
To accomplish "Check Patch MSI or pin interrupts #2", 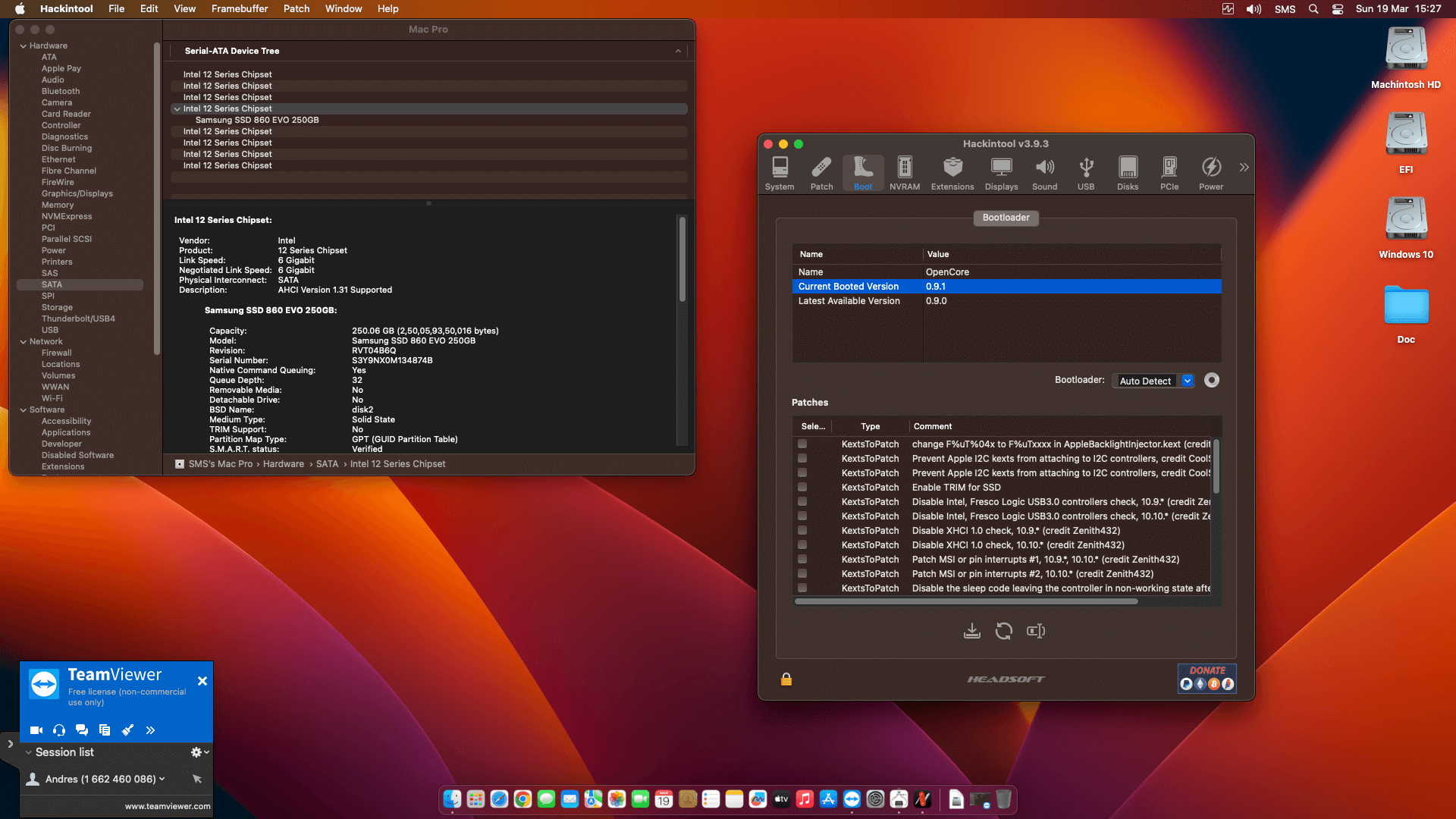I will [802, 573].
